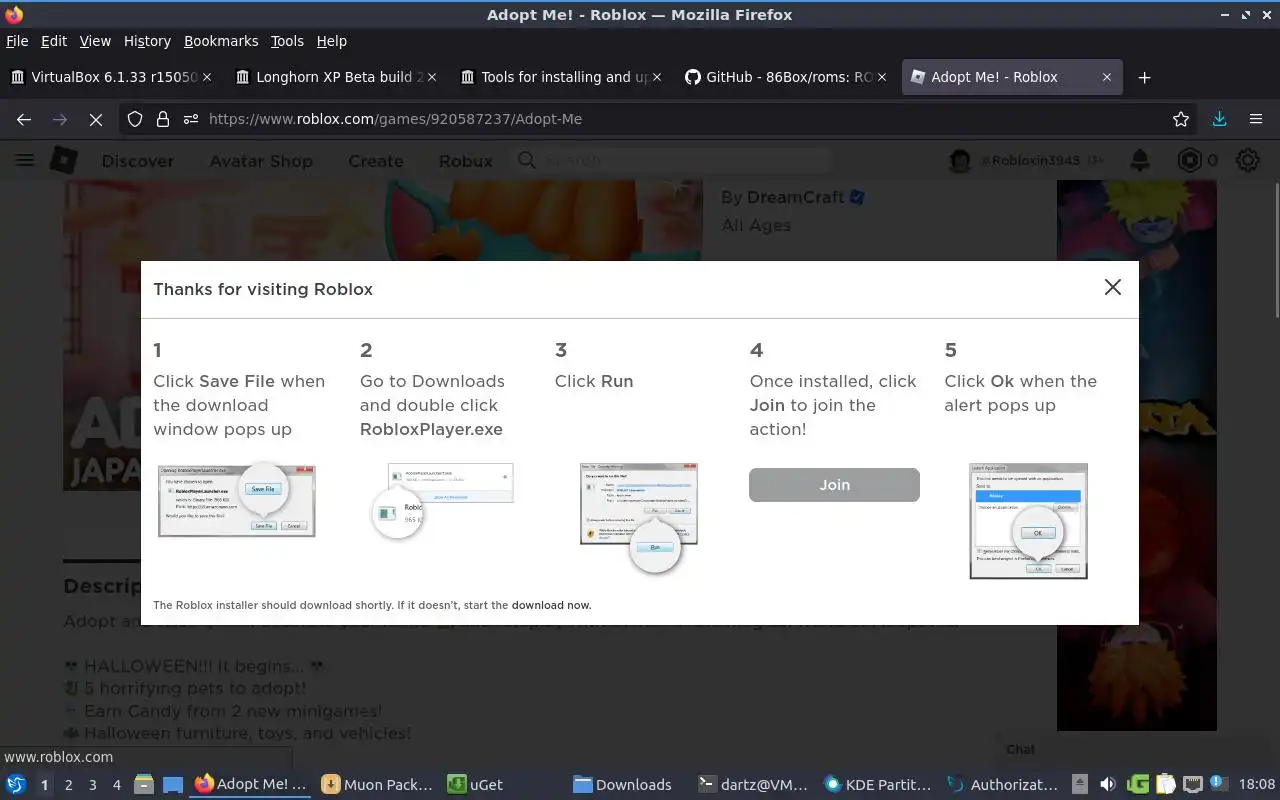Close the GitHub 86Box/roms tab
This screenshot has height=800, width=1280.
tap(882, 77)
